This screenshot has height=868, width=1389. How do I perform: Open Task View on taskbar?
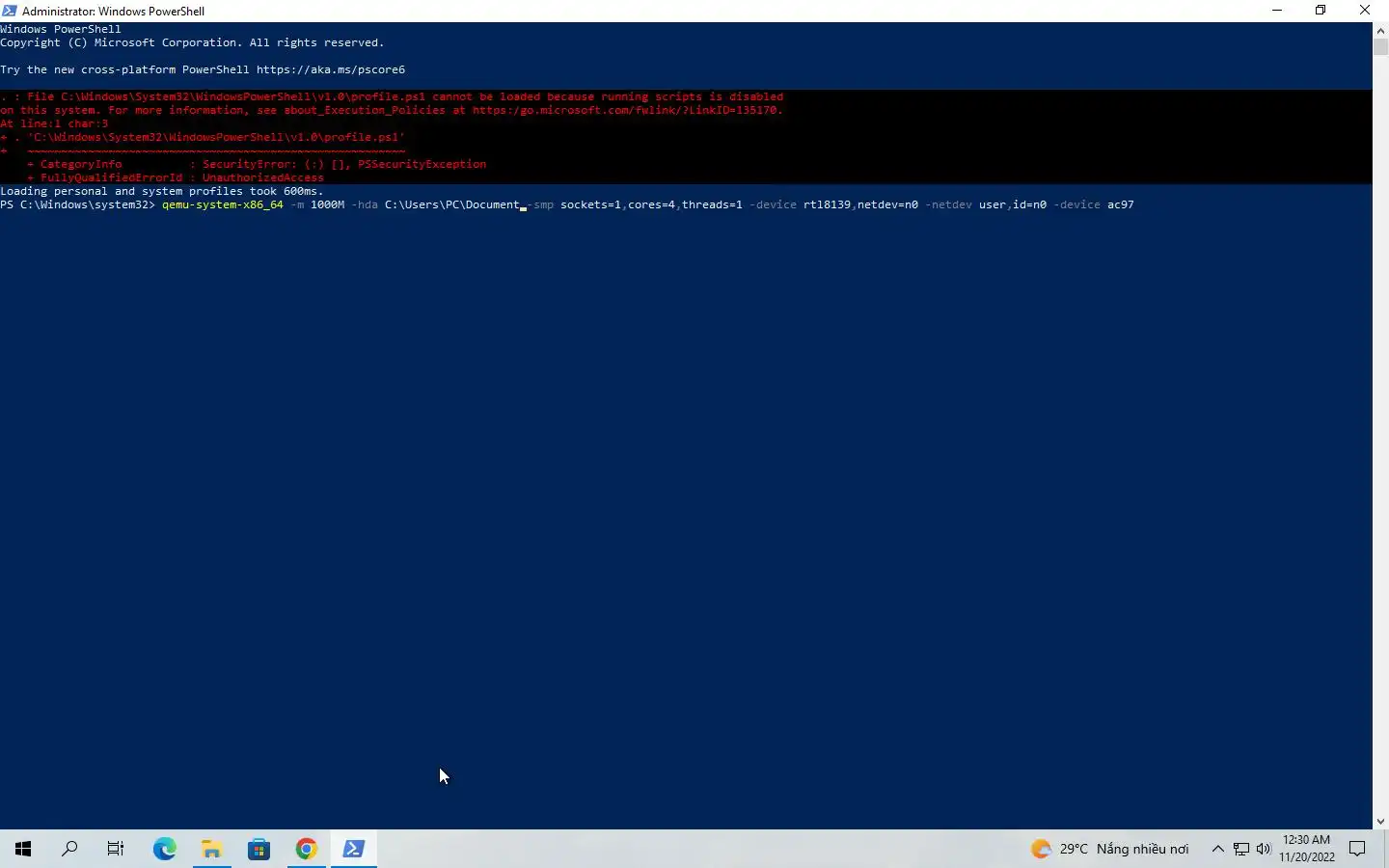[x=116, y=849]
